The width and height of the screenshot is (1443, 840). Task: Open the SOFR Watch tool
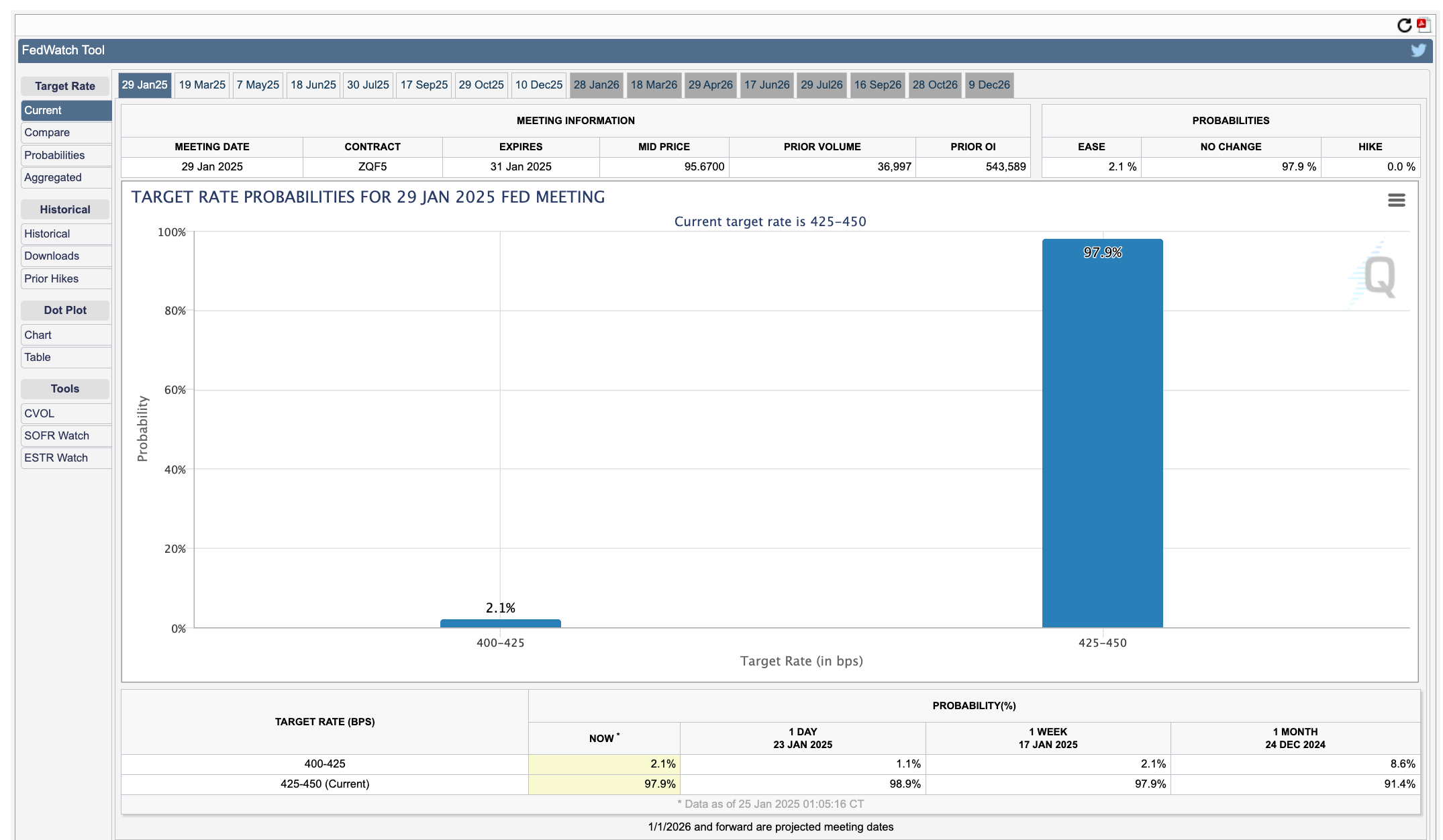(x=66, y=436)
